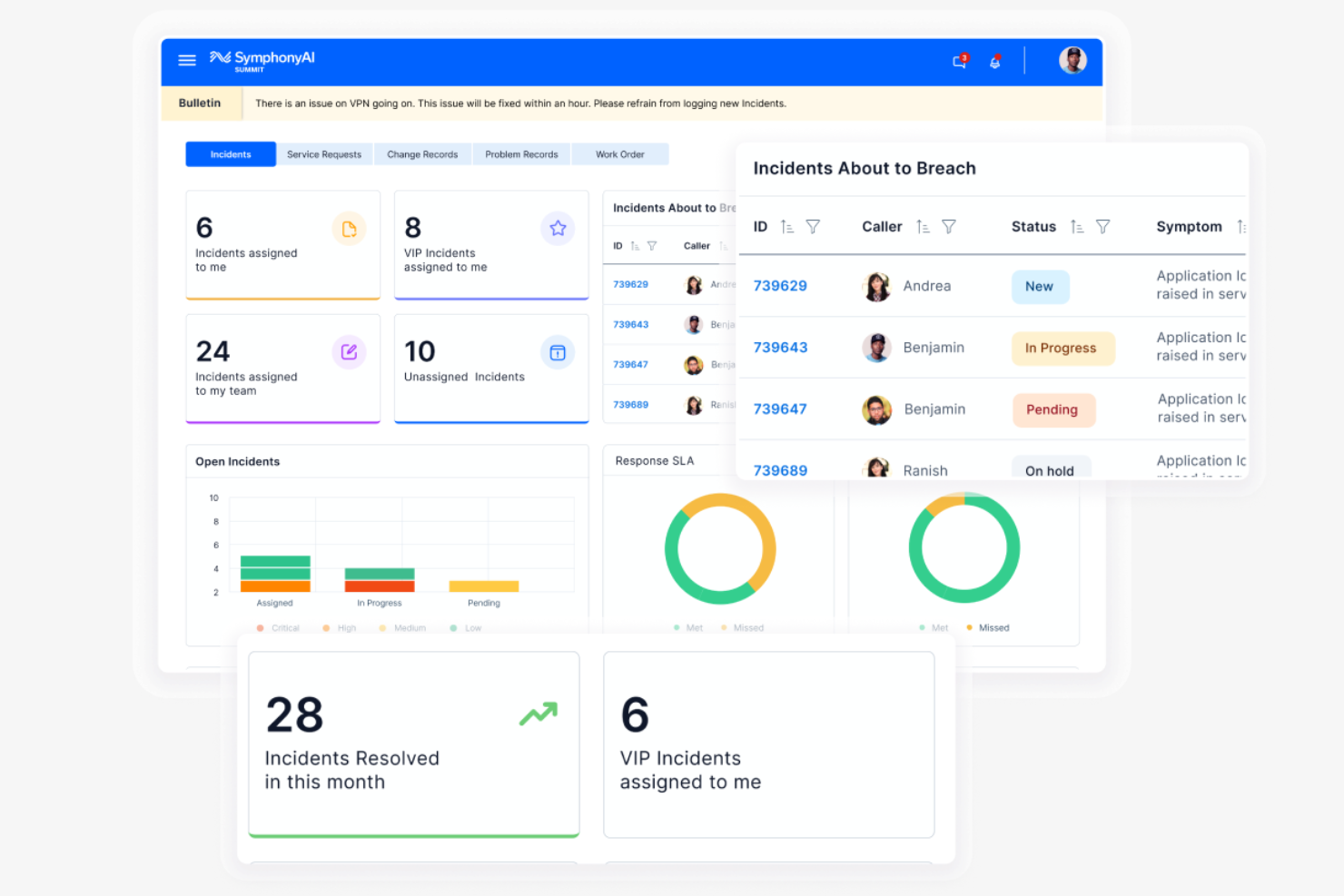Switch to the Service Requests tab
The width and height of the screenshot is (1344, 896).
point(325,154)
